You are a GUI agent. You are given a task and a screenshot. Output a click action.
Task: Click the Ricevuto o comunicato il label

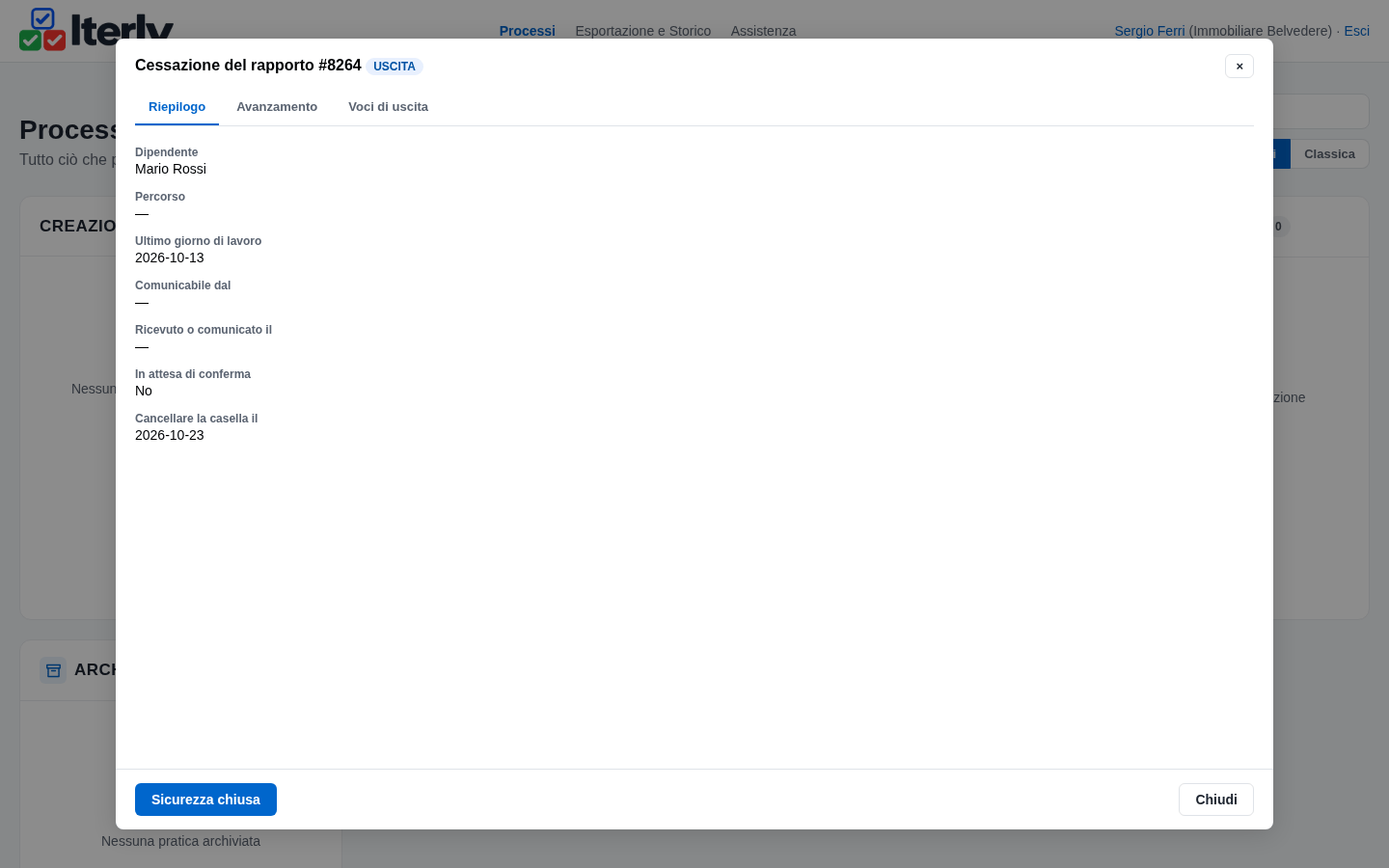pyautogui.click(x=204, y=330)
